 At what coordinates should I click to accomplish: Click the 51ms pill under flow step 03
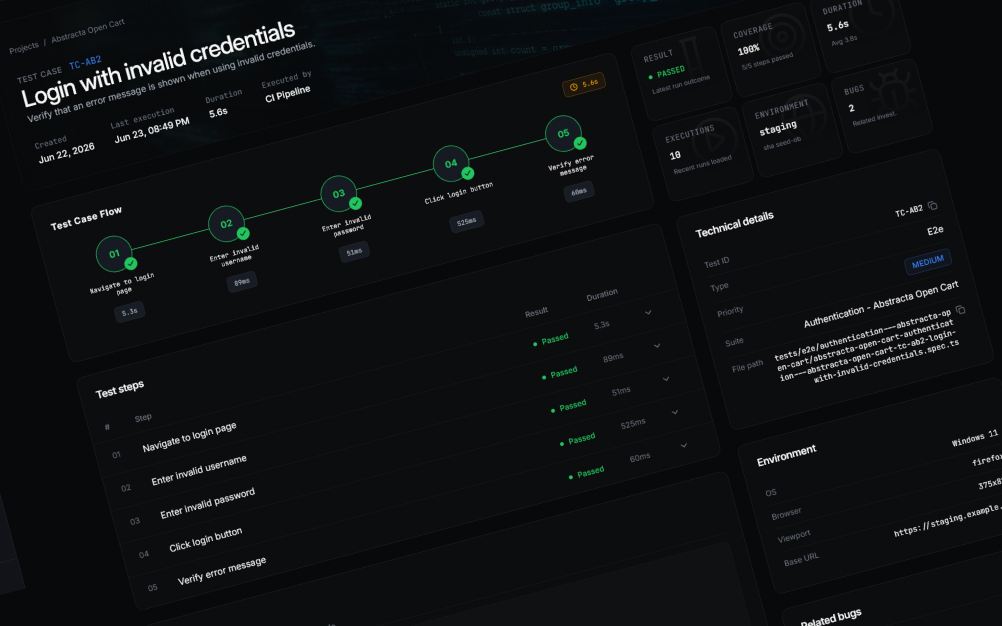tap(354, 252)
